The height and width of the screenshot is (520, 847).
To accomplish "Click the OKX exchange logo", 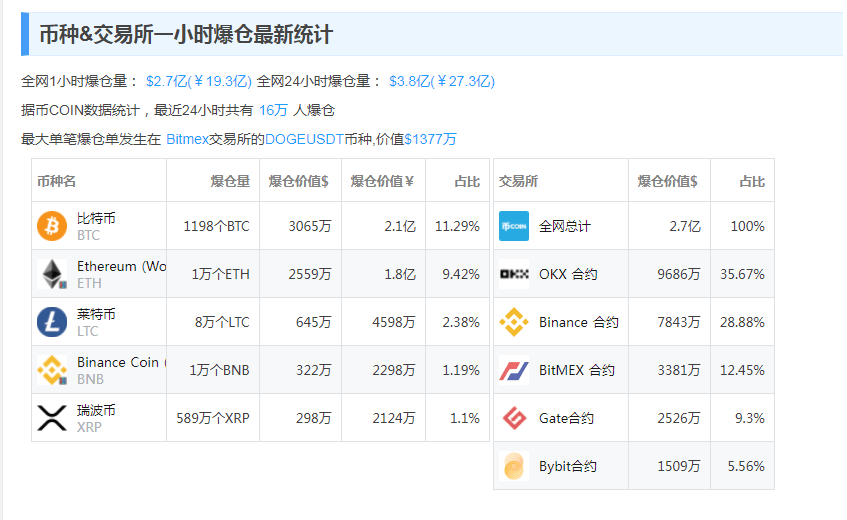I will point(514,274).
